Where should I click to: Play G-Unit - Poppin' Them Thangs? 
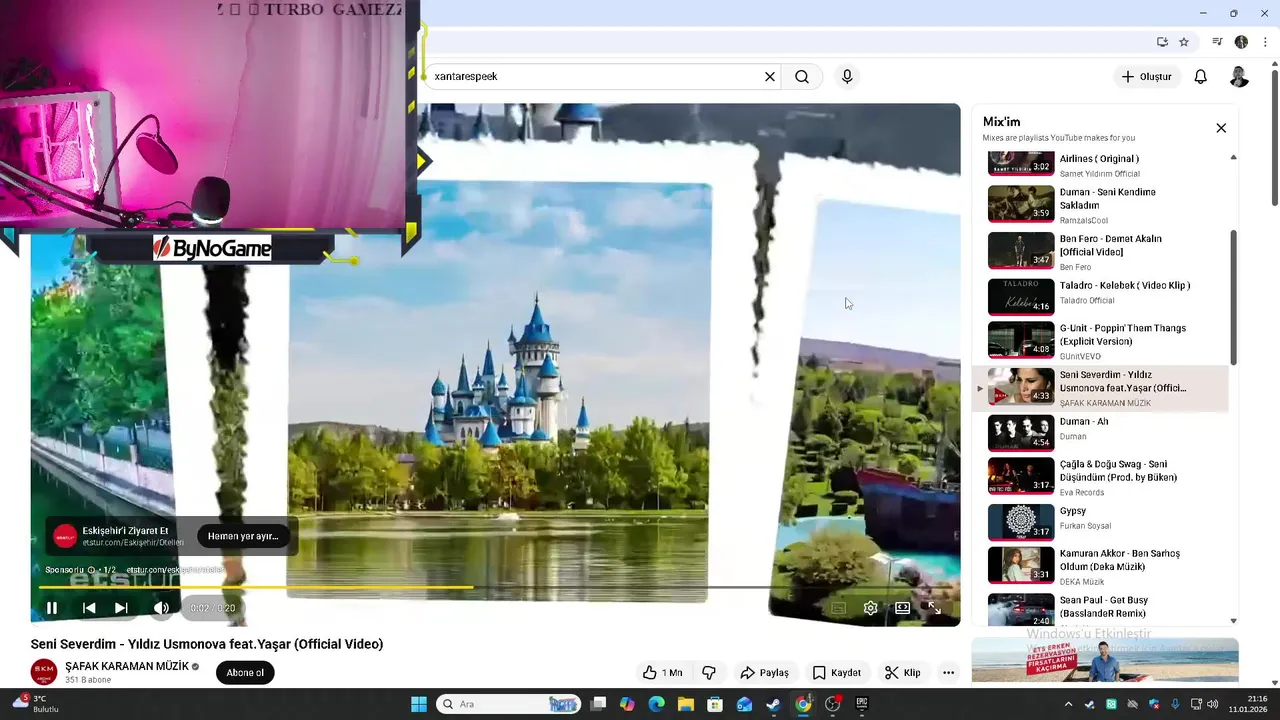point(1100,340)
